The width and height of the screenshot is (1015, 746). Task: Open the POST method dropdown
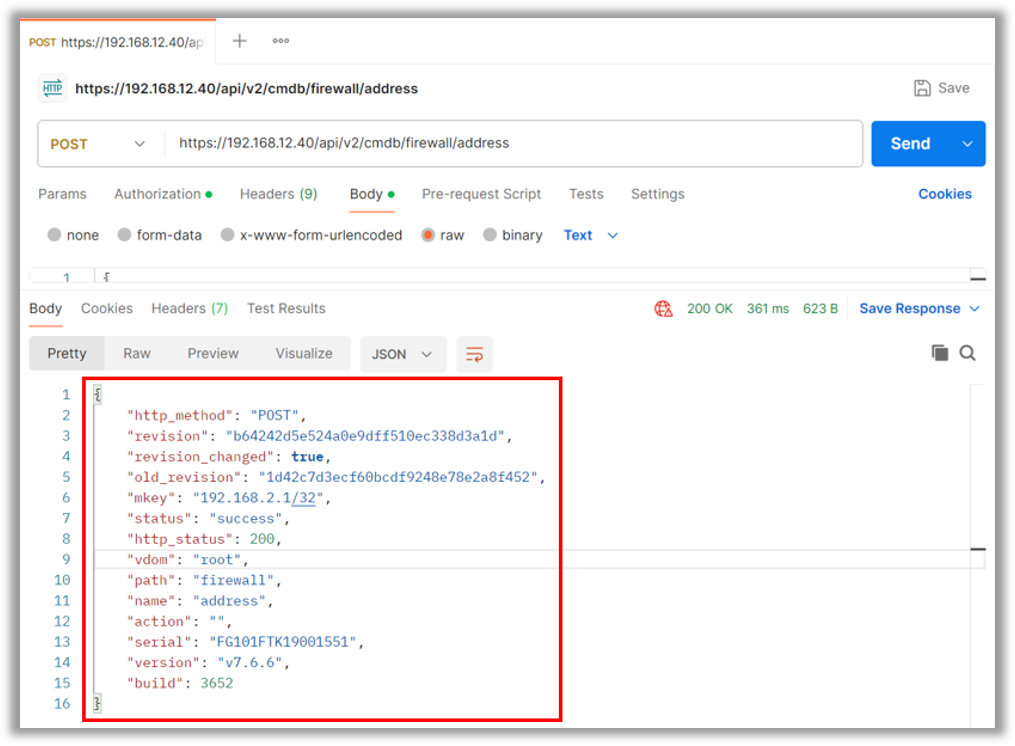pos(98,144)
